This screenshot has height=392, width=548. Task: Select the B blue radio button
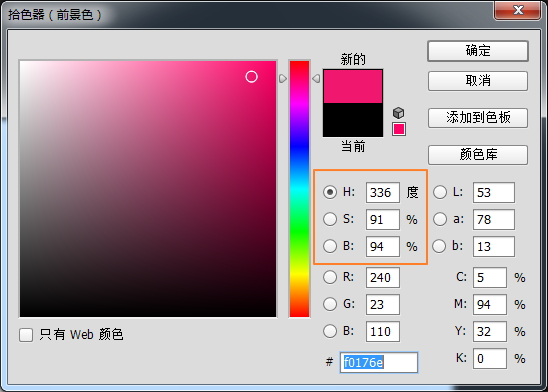[x=330, y=331]
